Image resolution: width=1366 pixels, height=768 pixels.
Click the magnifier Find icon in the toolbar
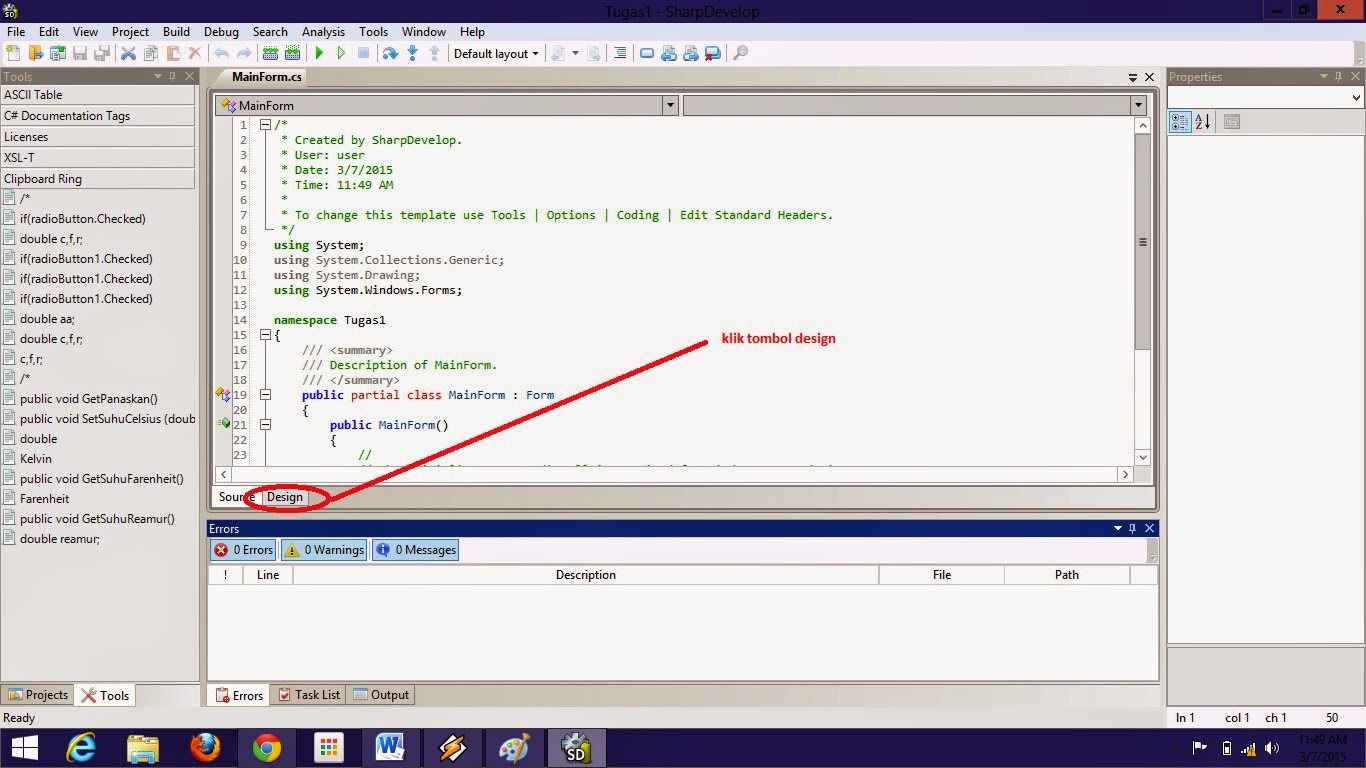tap(740, 53)
